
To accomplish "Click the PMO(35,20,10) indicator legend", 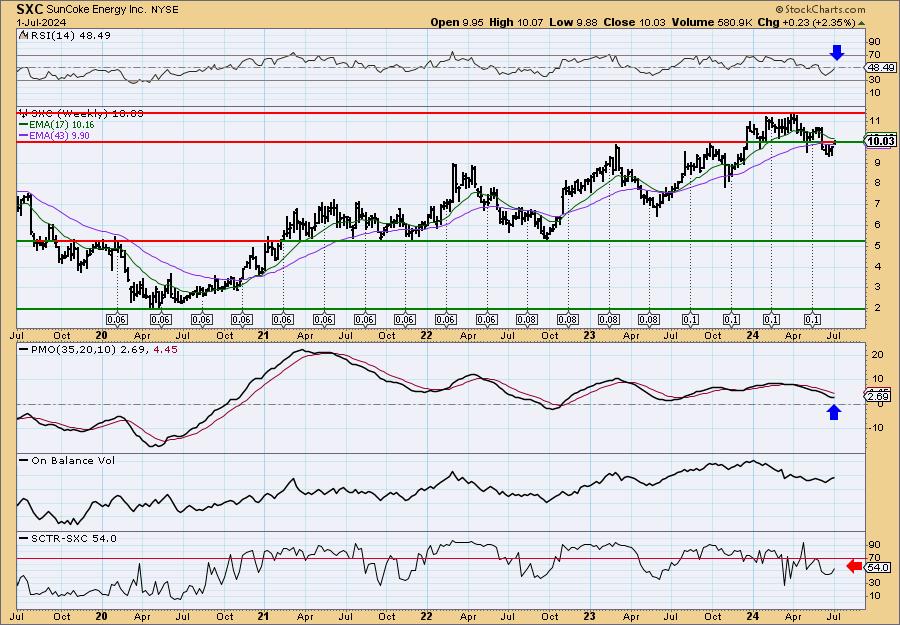I will pyautogui.click(x=99, y=349).
